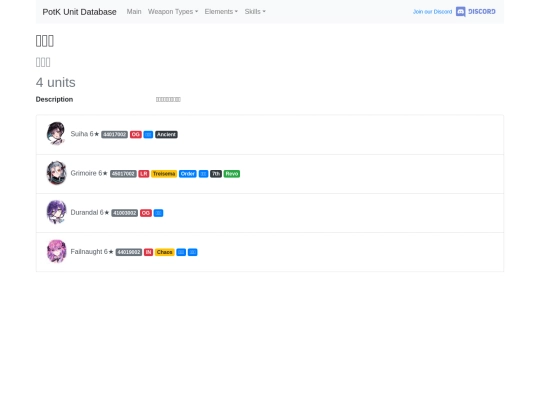Open the Elements dropdown menu
The width and height of the screenshot is (540, 405).
[221, 12]
